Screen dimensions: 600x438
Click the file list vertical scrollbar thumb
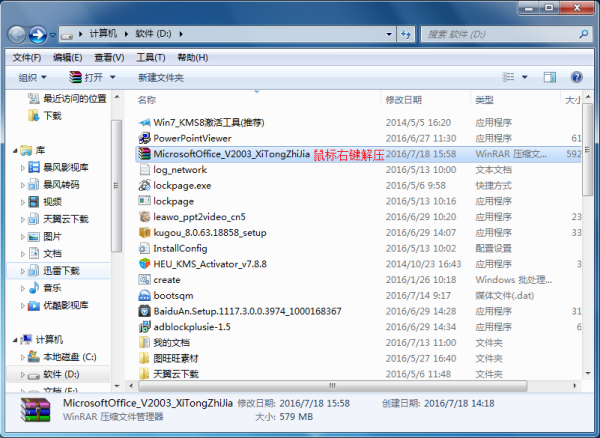pyautogui.click(x=587, y=149)
